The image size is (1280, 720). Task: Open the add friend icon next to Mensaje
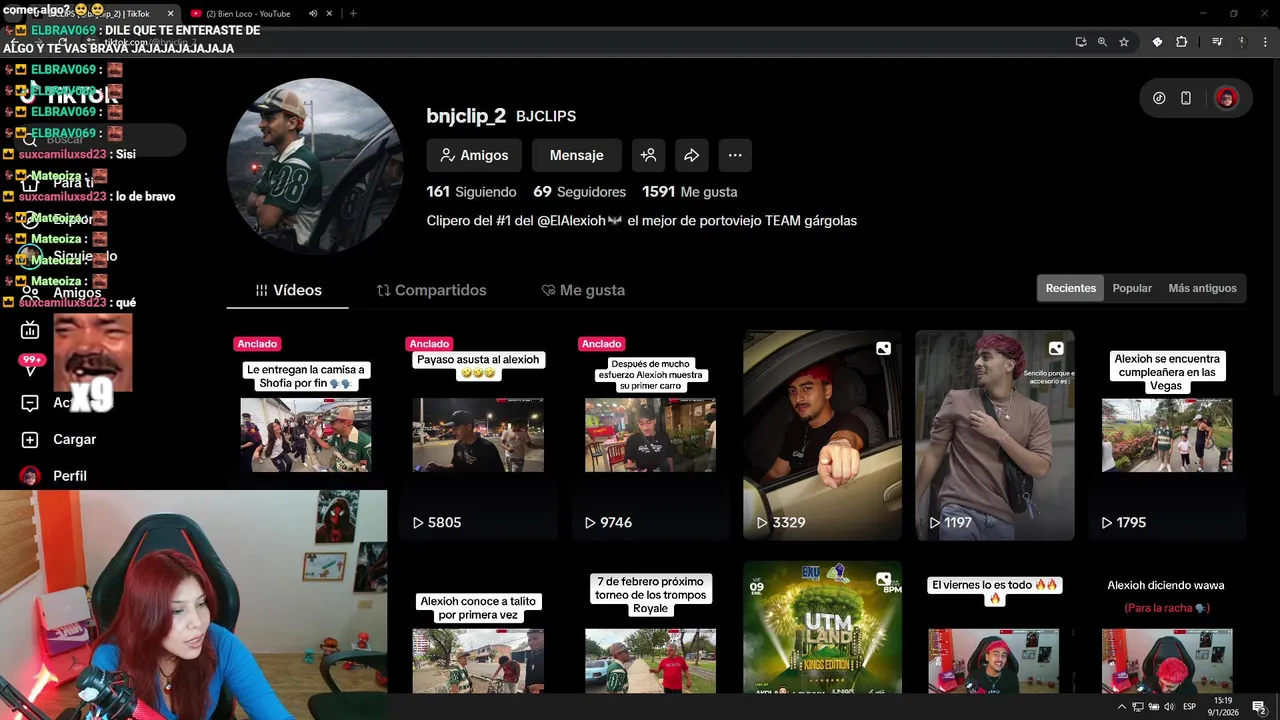(x=648, y=155)
